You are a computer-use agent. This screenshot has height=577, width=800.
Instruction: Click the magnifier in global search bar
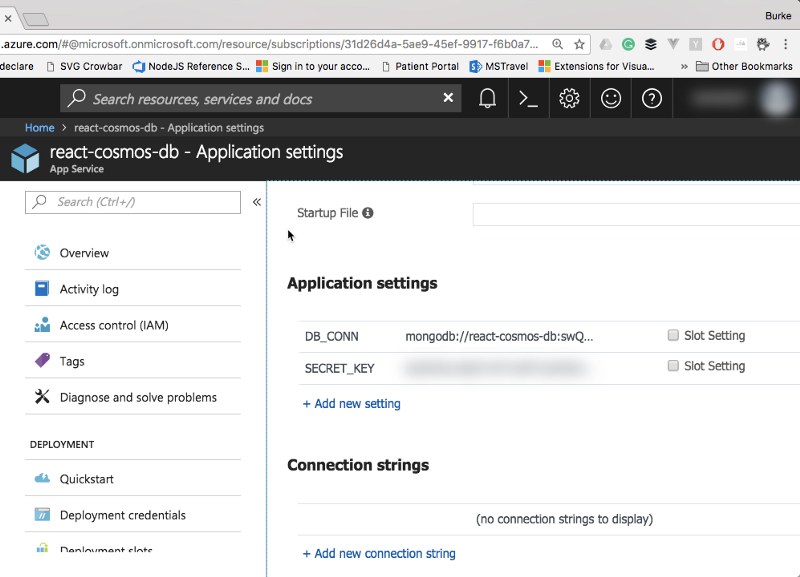(77, 98)
